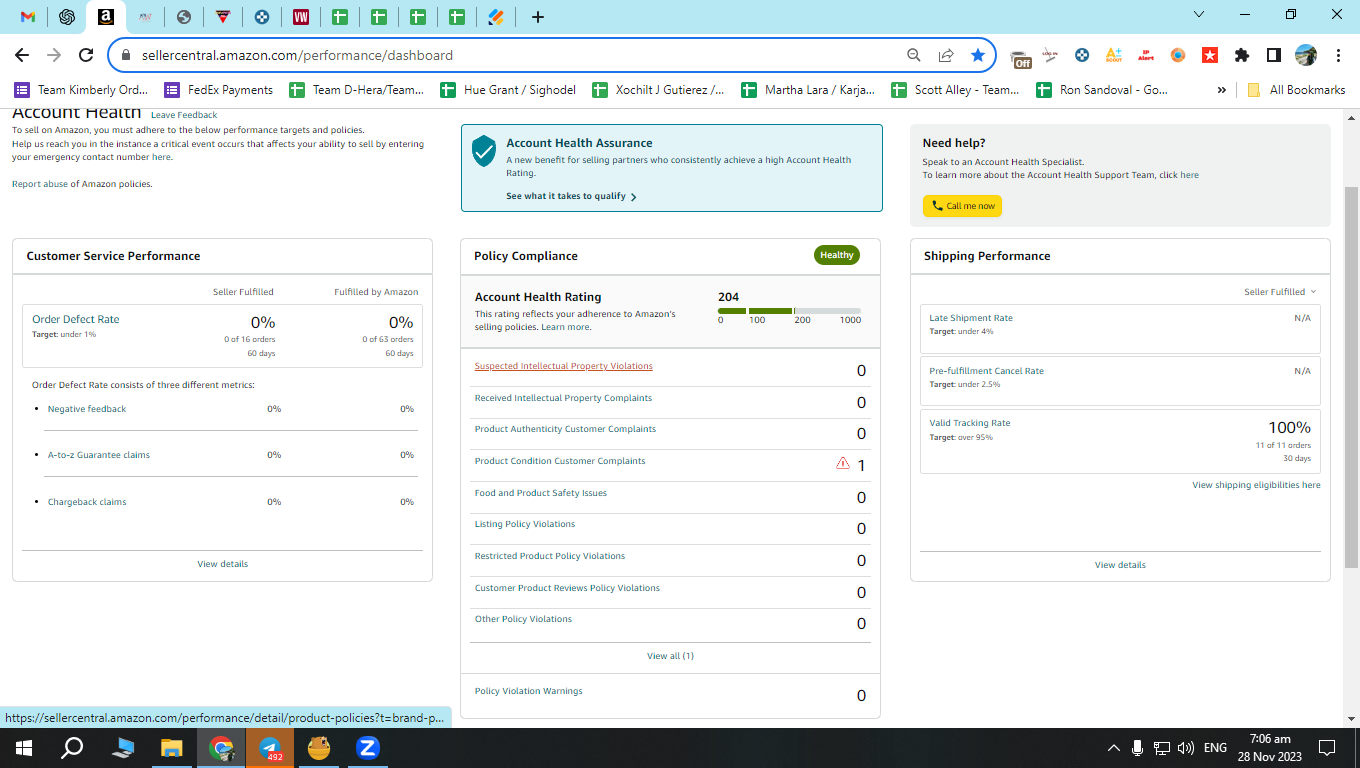Share this page using the share icon

(x=946, y=56)
